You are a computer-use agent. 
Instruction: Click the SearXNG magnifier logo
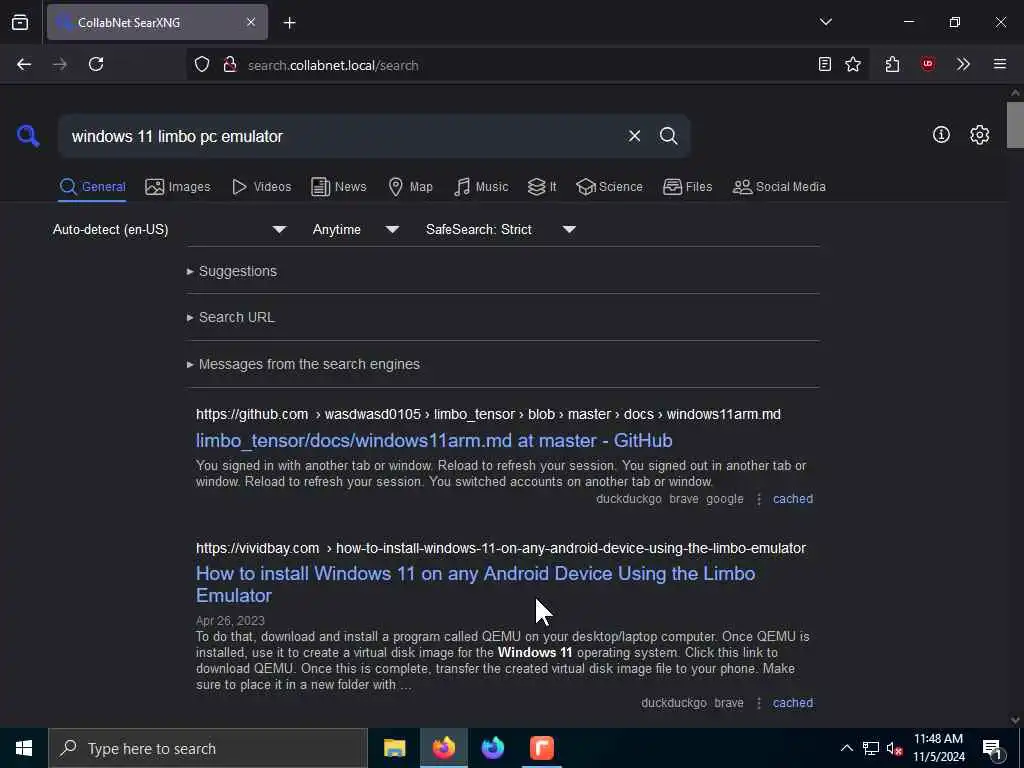(x=28, y=136)
